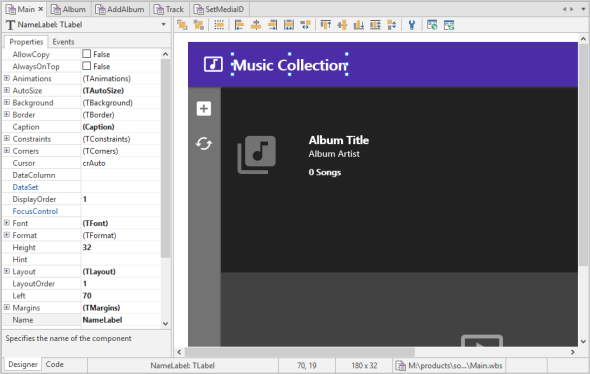
Task: Expand the AutoSize property
Action: (7, 90)
